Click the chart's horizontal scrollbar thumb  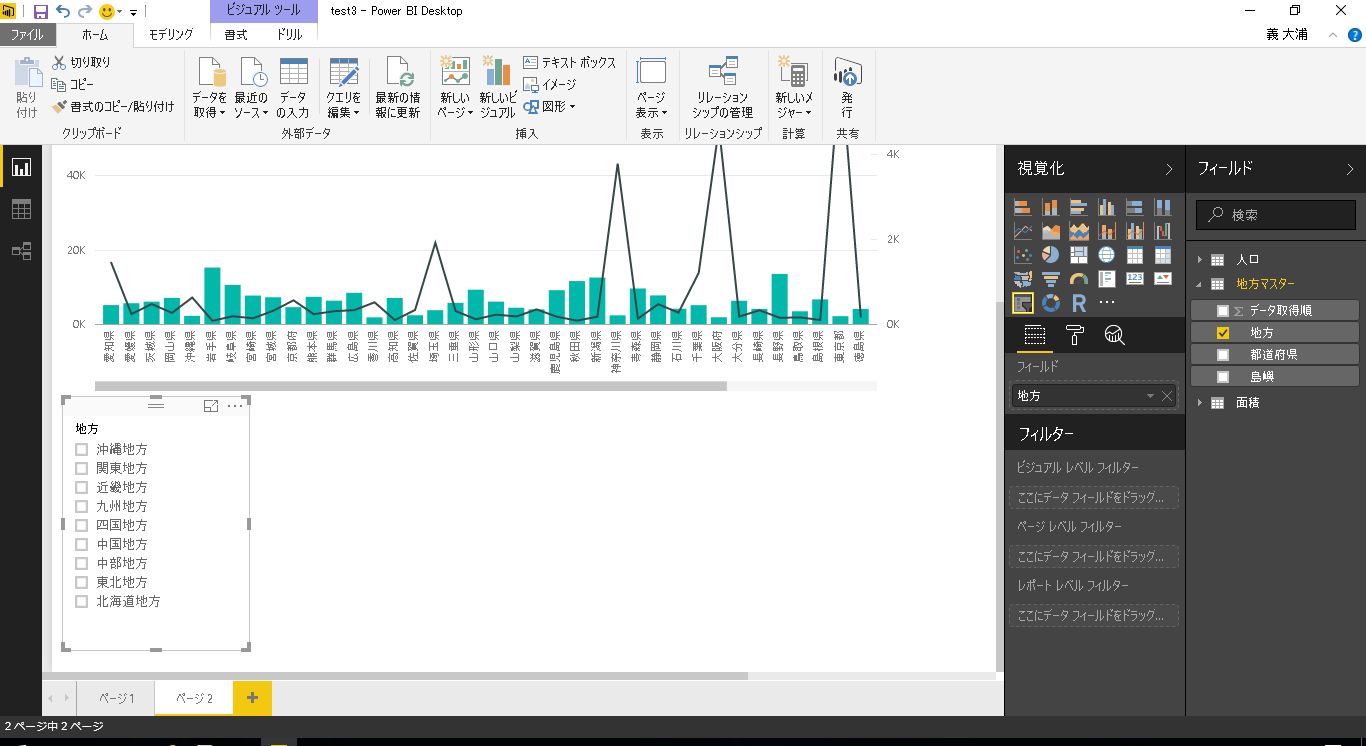pyautogui.click(x=410, y=386)
